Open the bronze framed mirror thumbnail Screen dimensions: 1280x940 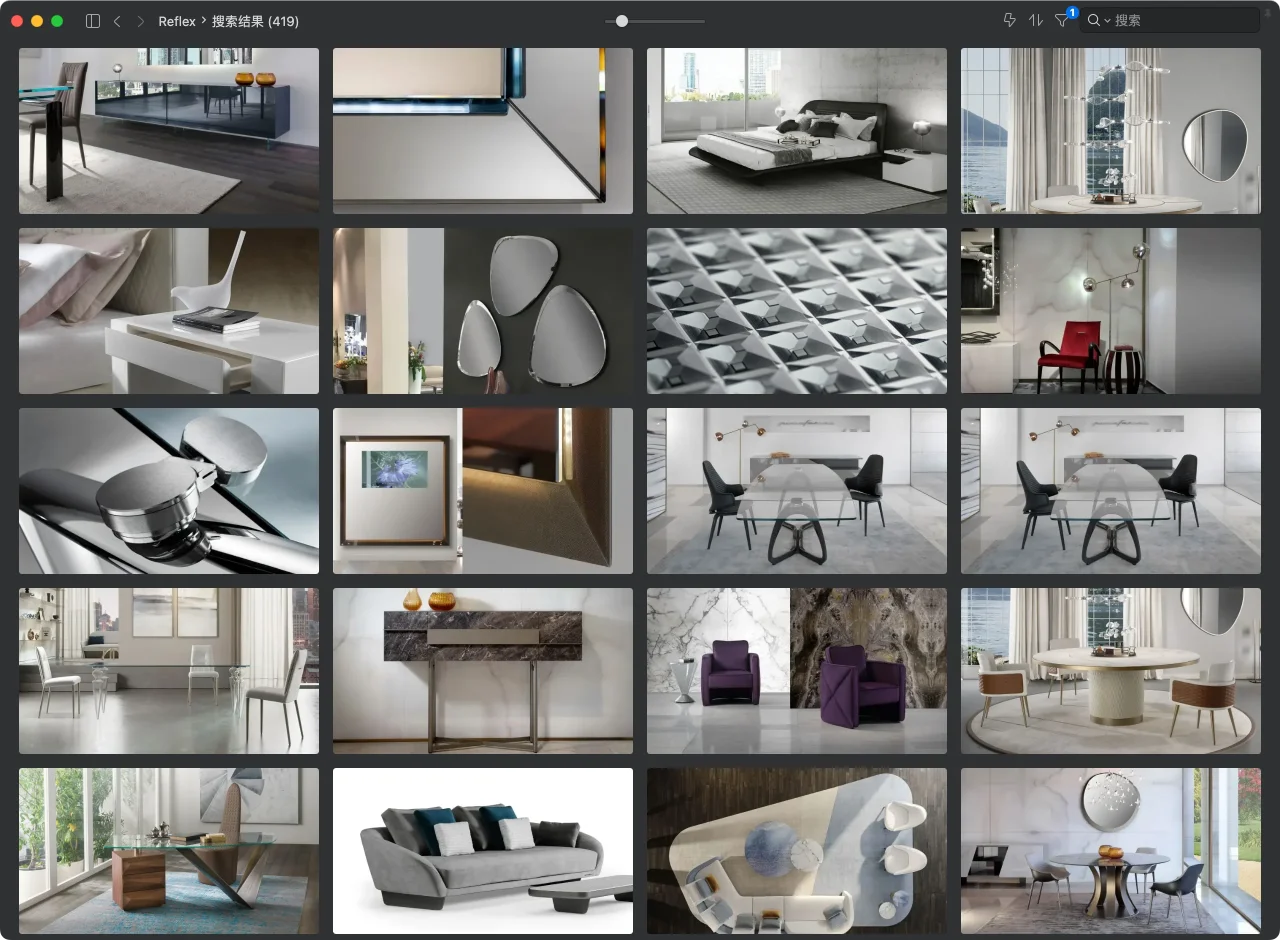point(483,491)
